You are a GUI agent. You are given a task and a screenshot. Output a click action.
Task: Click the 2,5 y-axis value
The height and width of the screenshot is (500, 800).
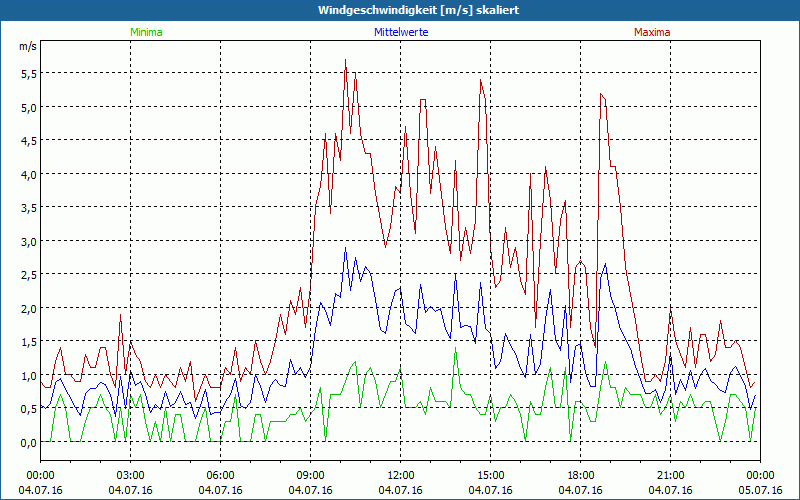(29, 275)
